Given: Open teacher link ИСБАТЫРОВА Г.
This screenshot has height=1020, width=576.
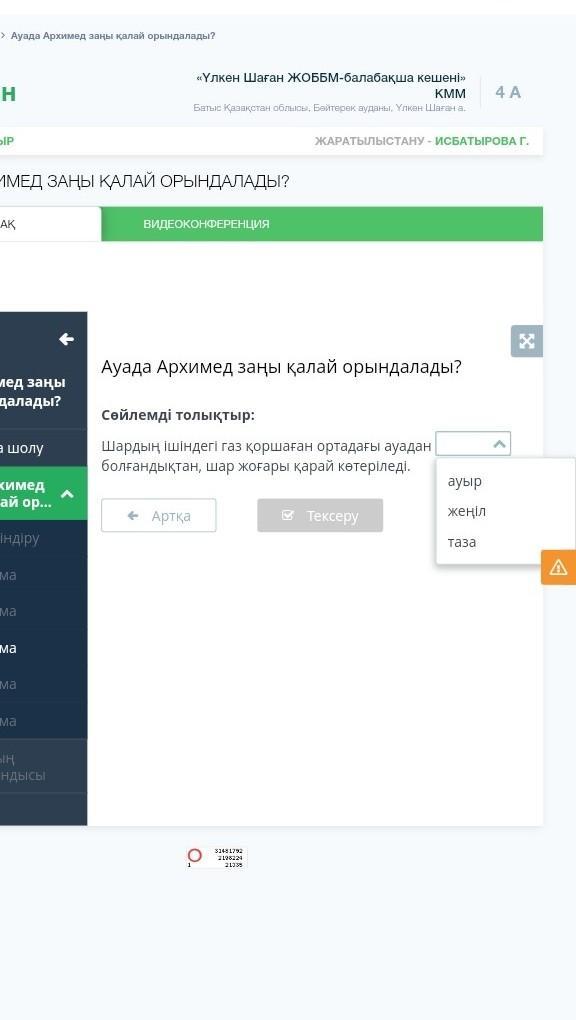Looking at the screenshot, I should (482, 141).
